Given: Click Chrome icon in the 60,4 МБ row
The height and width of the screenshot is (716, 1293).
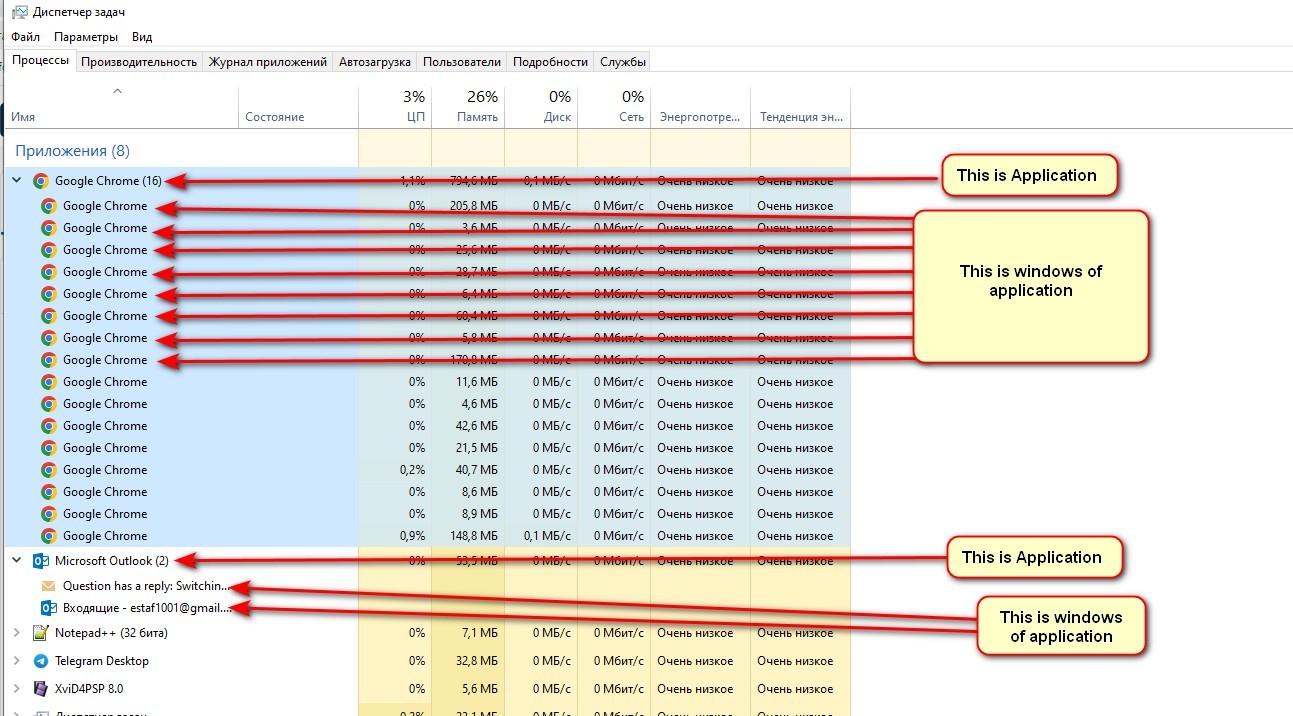Looking at the screenshot, I should (x=49, y=316).
